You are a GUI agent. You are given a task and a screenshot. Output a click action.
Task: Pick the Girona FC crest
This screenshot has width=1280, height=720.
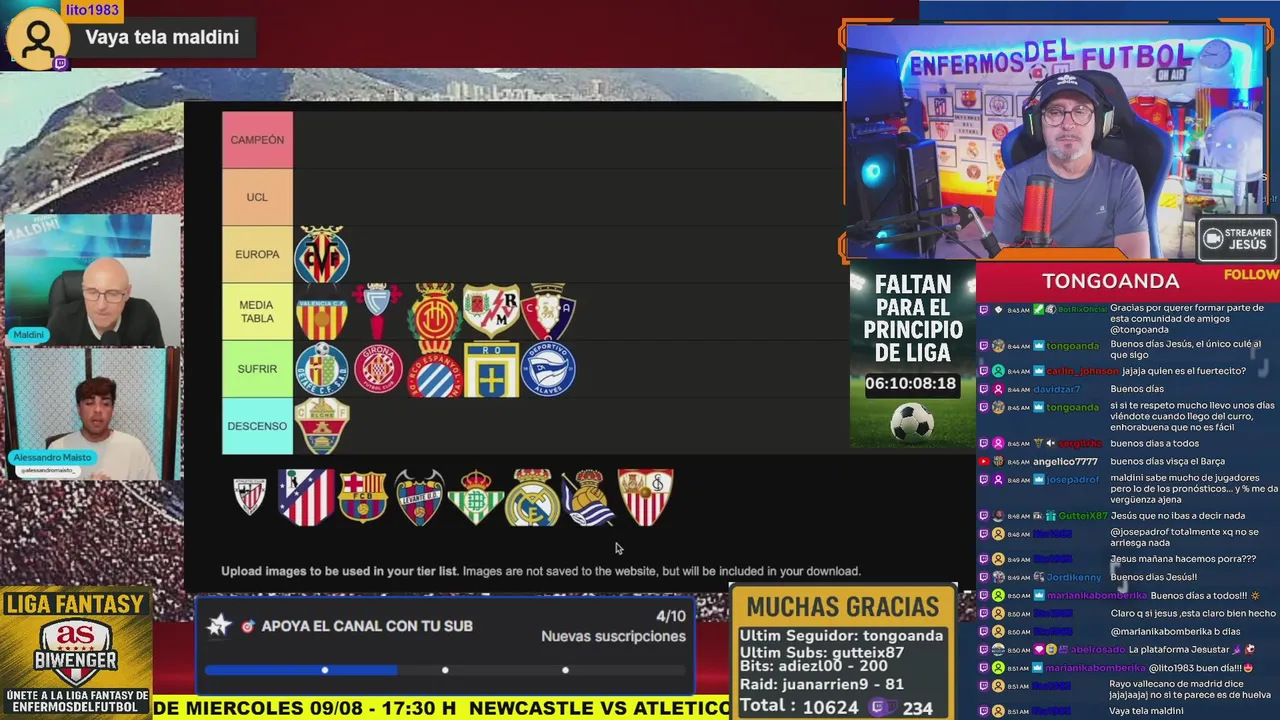[x=378, y=369]
